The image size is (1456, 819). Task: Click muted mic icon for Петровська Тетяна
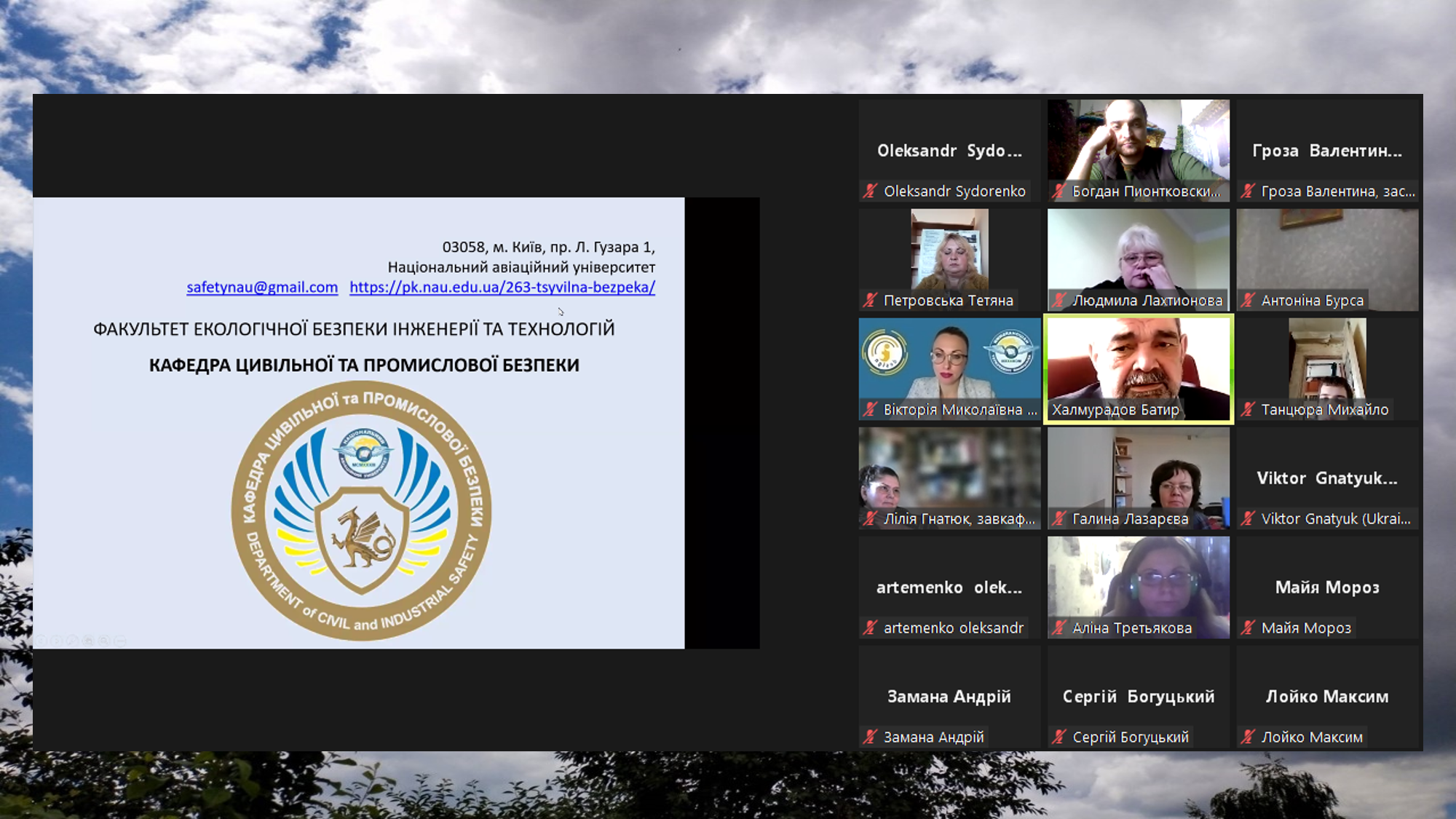870,300
